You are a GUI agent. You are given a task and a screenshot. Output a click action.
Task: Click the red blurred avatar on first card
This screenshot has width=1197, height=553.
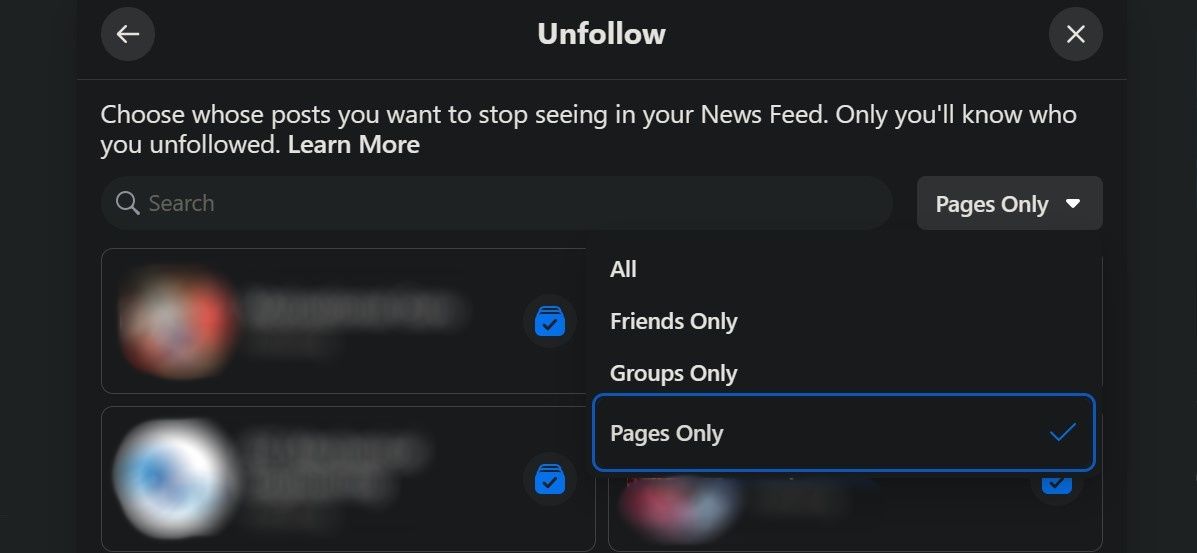tap(176, 319)
